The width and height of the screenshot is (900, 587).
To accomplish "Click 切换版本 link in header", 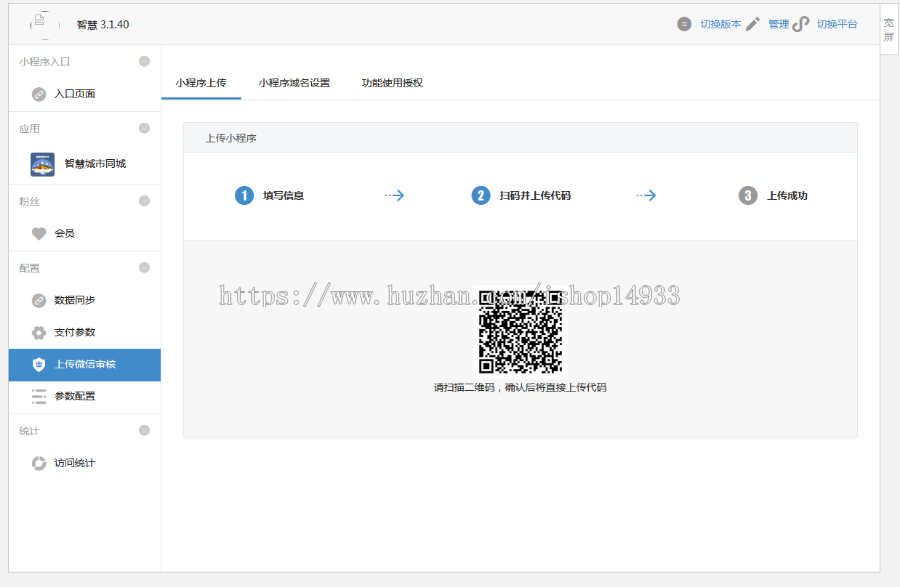I will pos(720,24).
